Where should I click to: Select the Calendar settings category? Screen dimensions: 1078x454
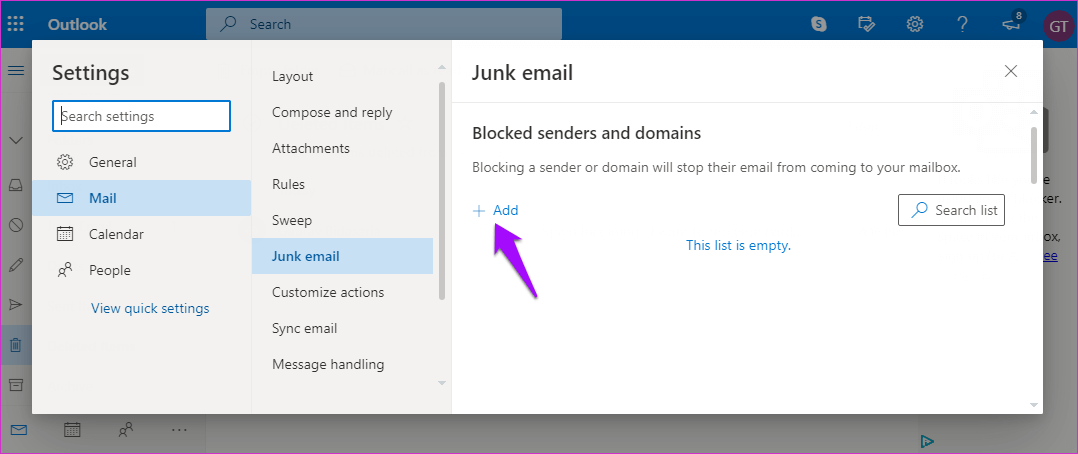(142, 234)
